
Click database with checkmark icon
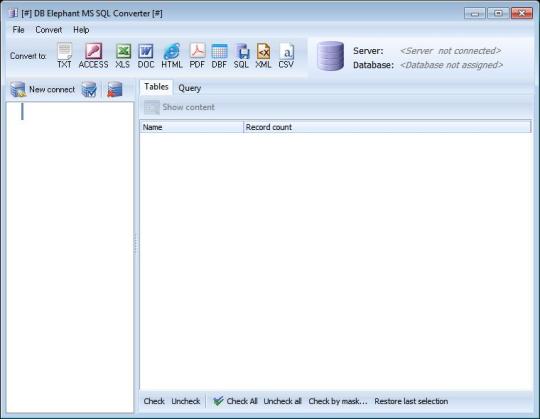89,89
